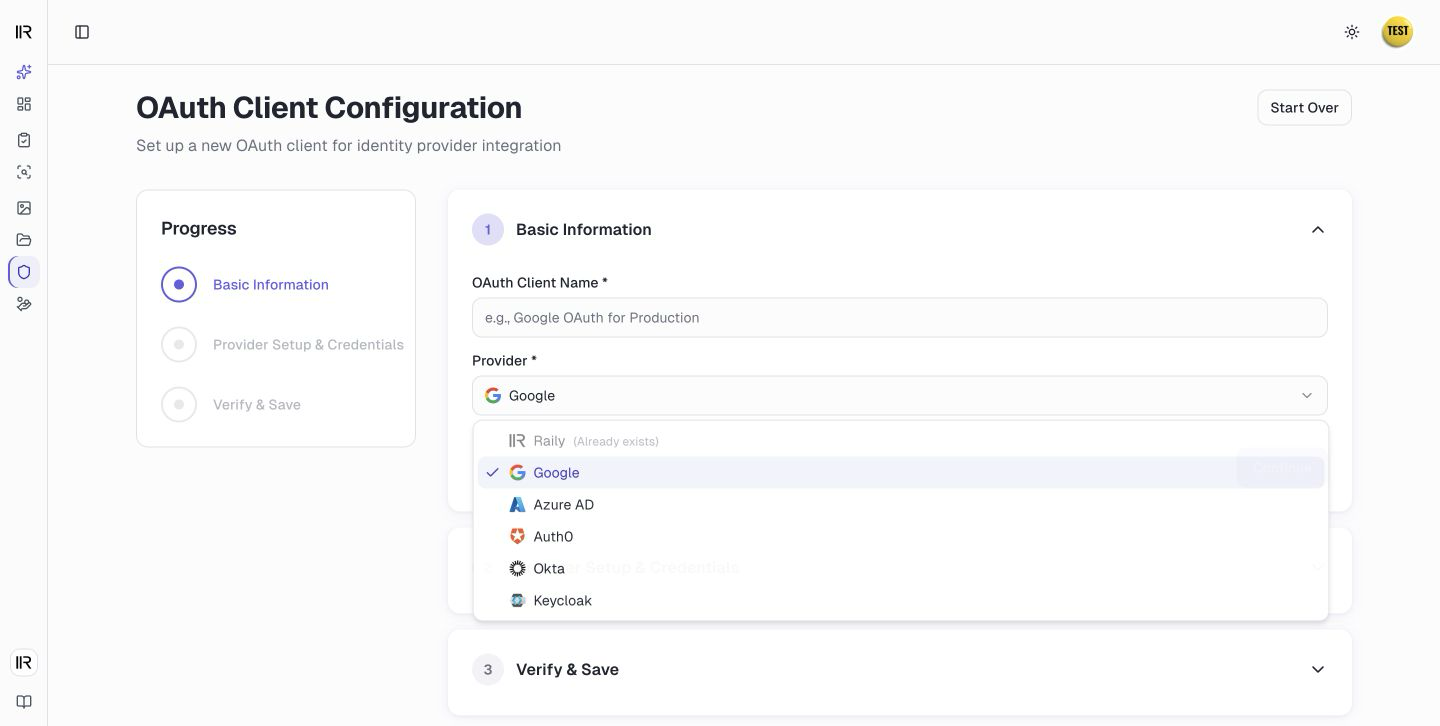Select Provider Setup & Credentials progress step
Screen dimensions: 1440x726
pyautogui.click(x=282, y=344)
